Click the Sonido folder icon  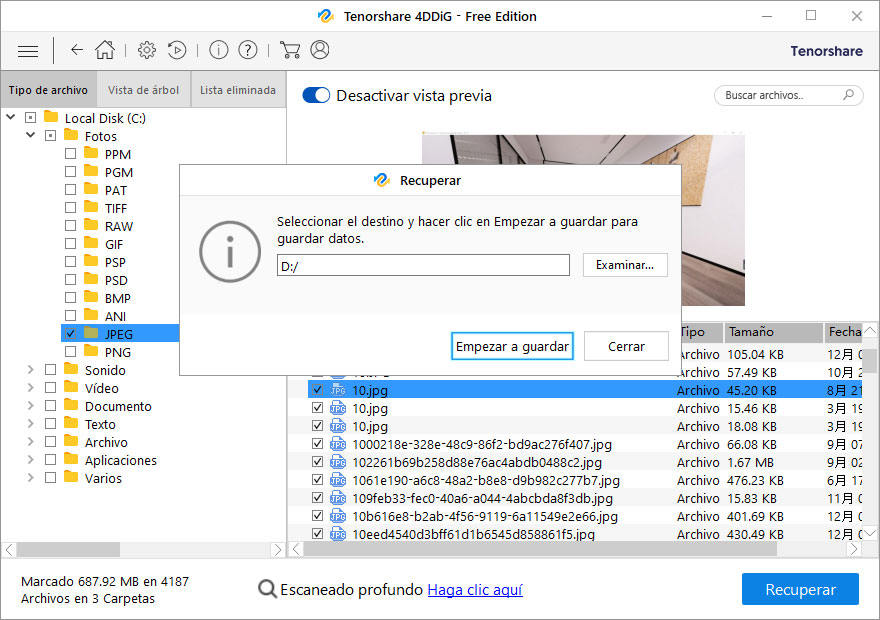tap(71, 369)
